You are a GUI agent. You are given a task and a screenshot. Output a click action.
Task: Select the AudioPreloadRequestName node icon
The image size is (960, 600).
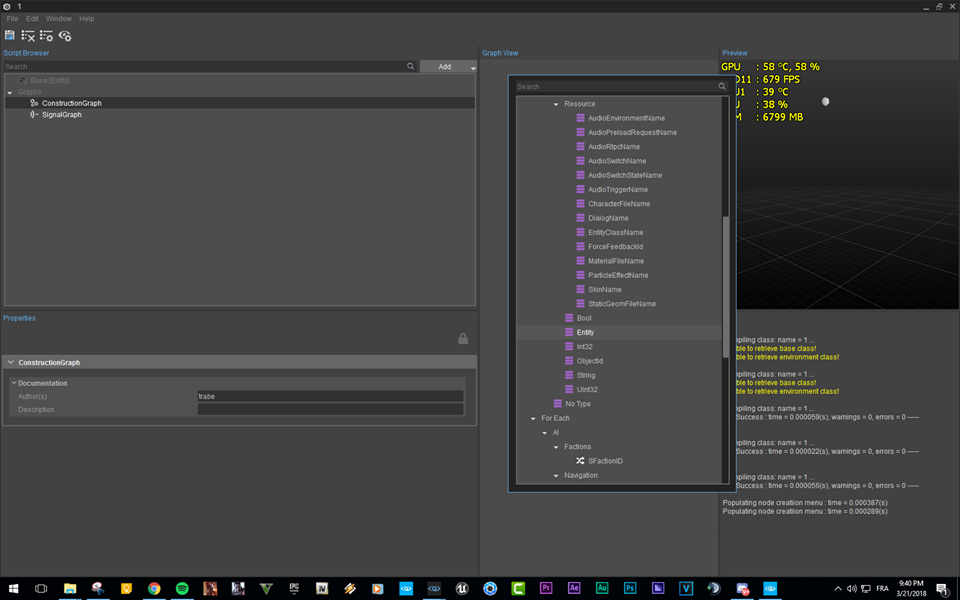click(x=580, y=132)
